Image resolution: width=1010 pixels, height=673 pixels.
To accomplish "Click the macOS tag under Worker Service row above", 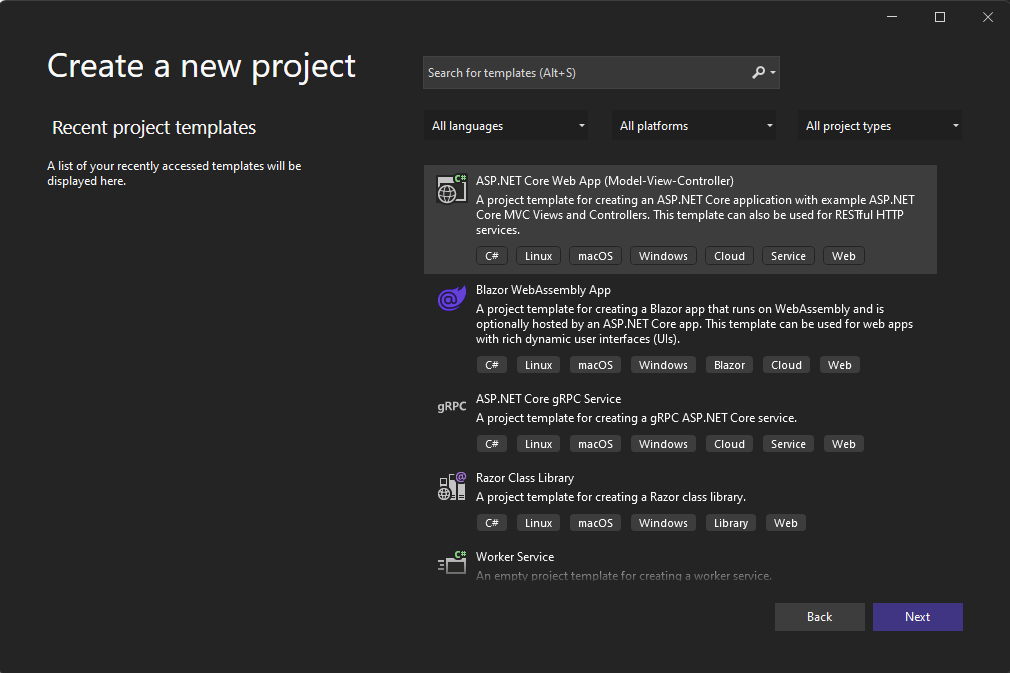I will 595,522.
